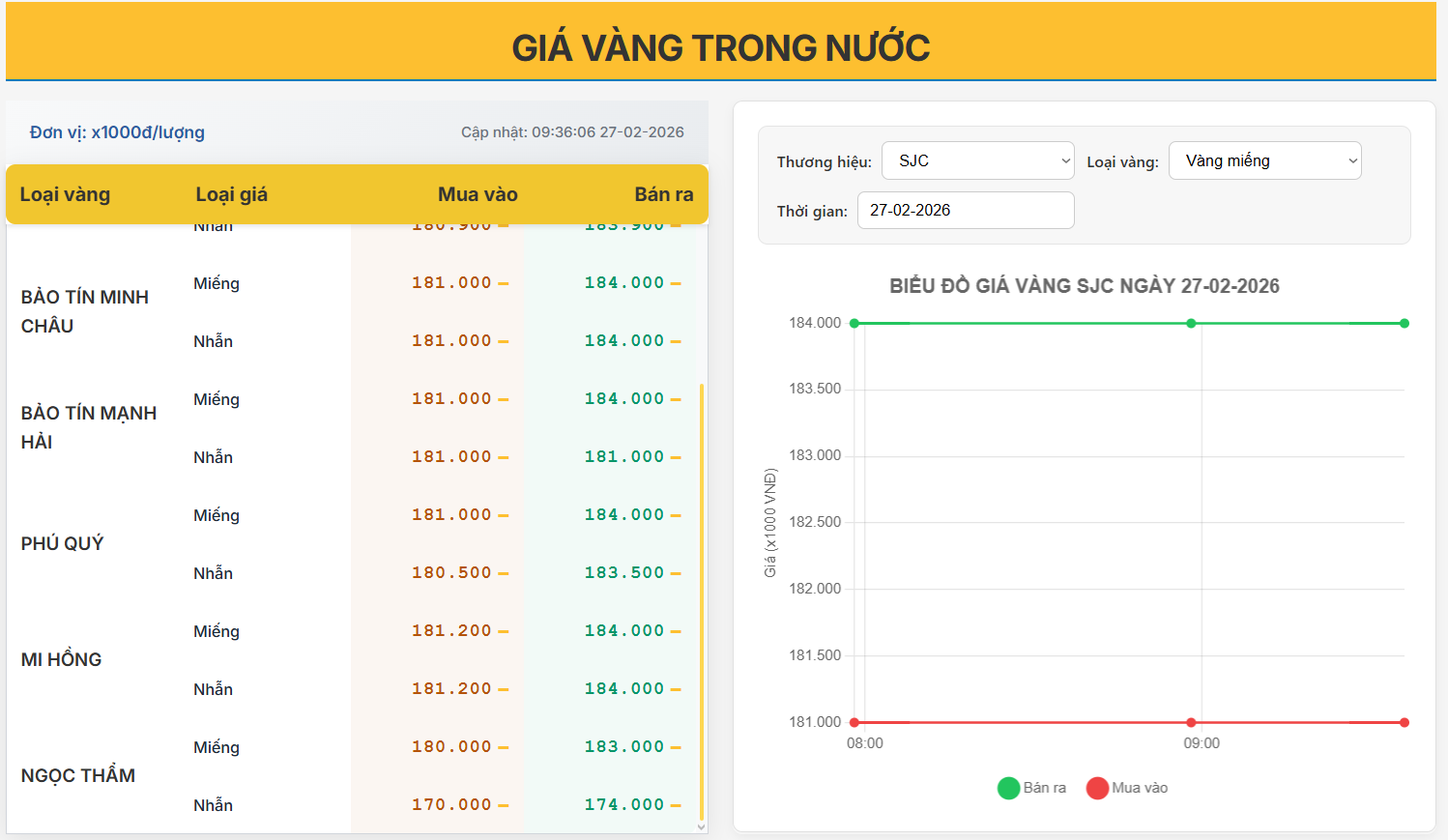Click the 09:00 x-axis label
Screen dimensions: 1448x840
[x=1202, y=743]
